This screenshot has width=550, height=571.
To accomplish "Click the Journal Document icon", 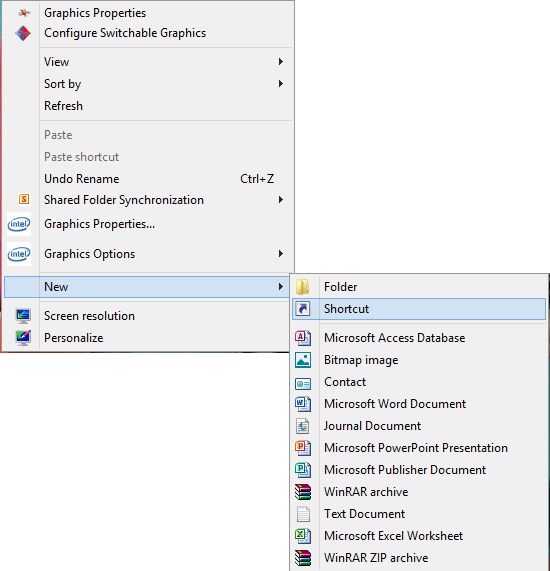I will coord(303,426).
